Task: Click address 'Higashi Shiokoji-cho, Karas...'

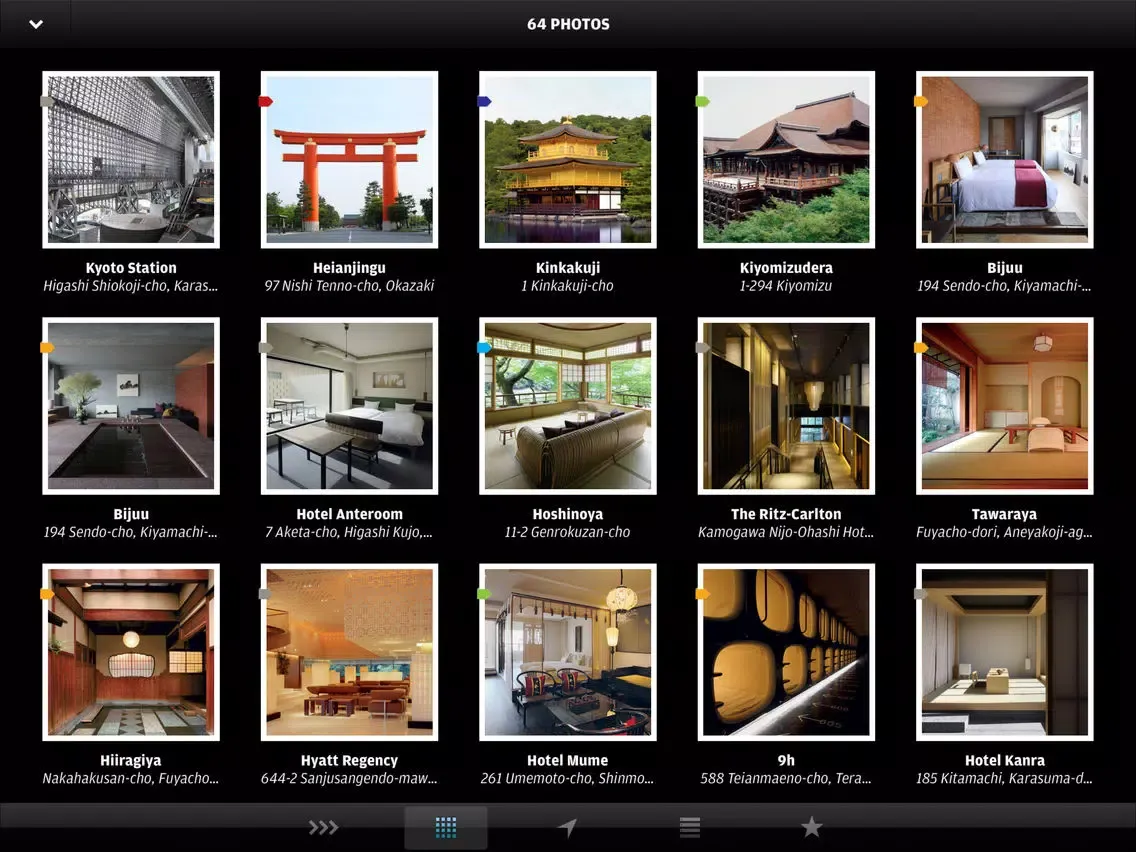Action: 131,285
